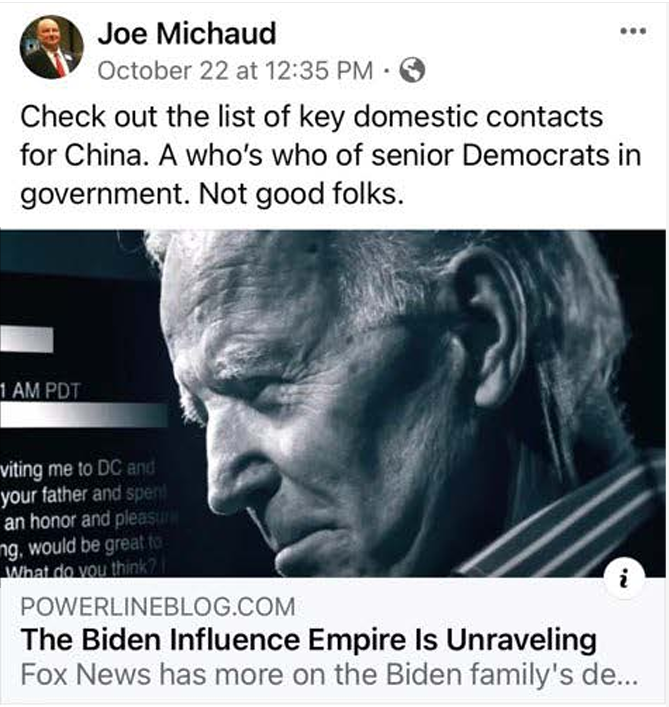Viewport: 669px width, 707px height.
Task: Open Joe Michaud's profile picture
Action: [51, 47]
